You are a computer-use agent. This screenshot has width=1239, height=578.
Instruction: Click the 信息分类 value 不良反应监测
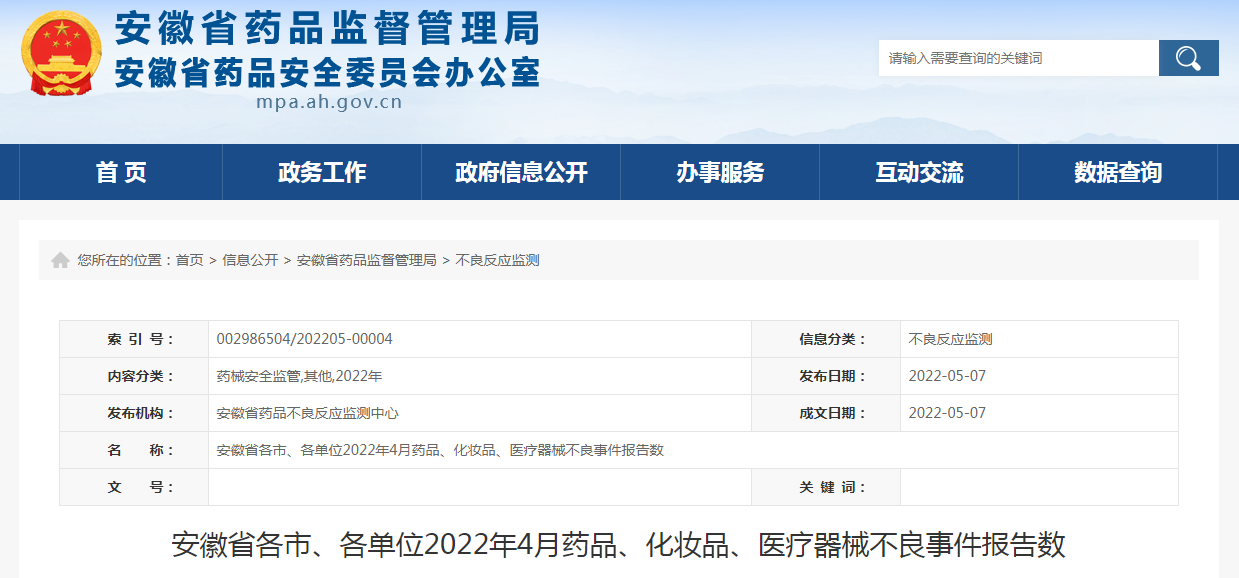(x=950, y=339)
